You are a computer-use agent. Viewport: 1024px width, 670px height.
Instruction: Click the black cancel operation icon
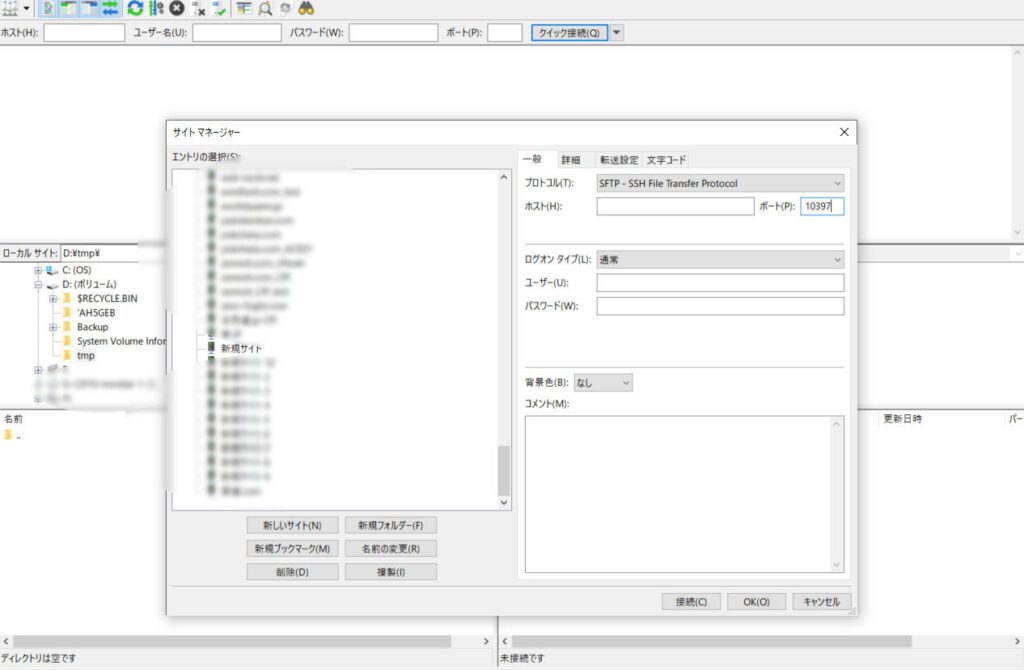point(177,8)
